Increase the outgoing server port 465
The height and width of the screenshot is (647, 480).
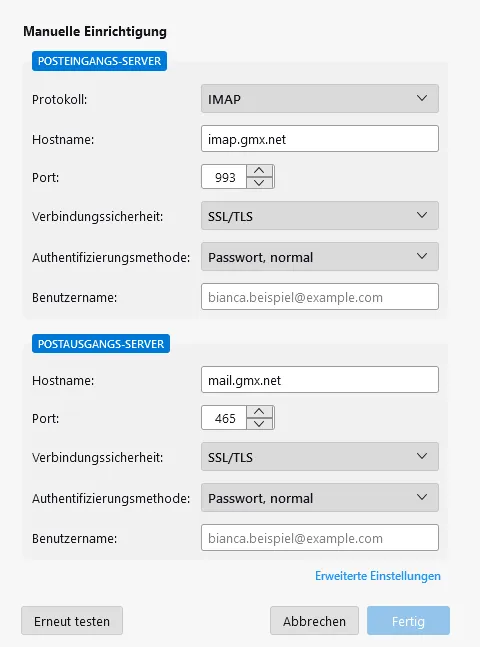[259, 412]
